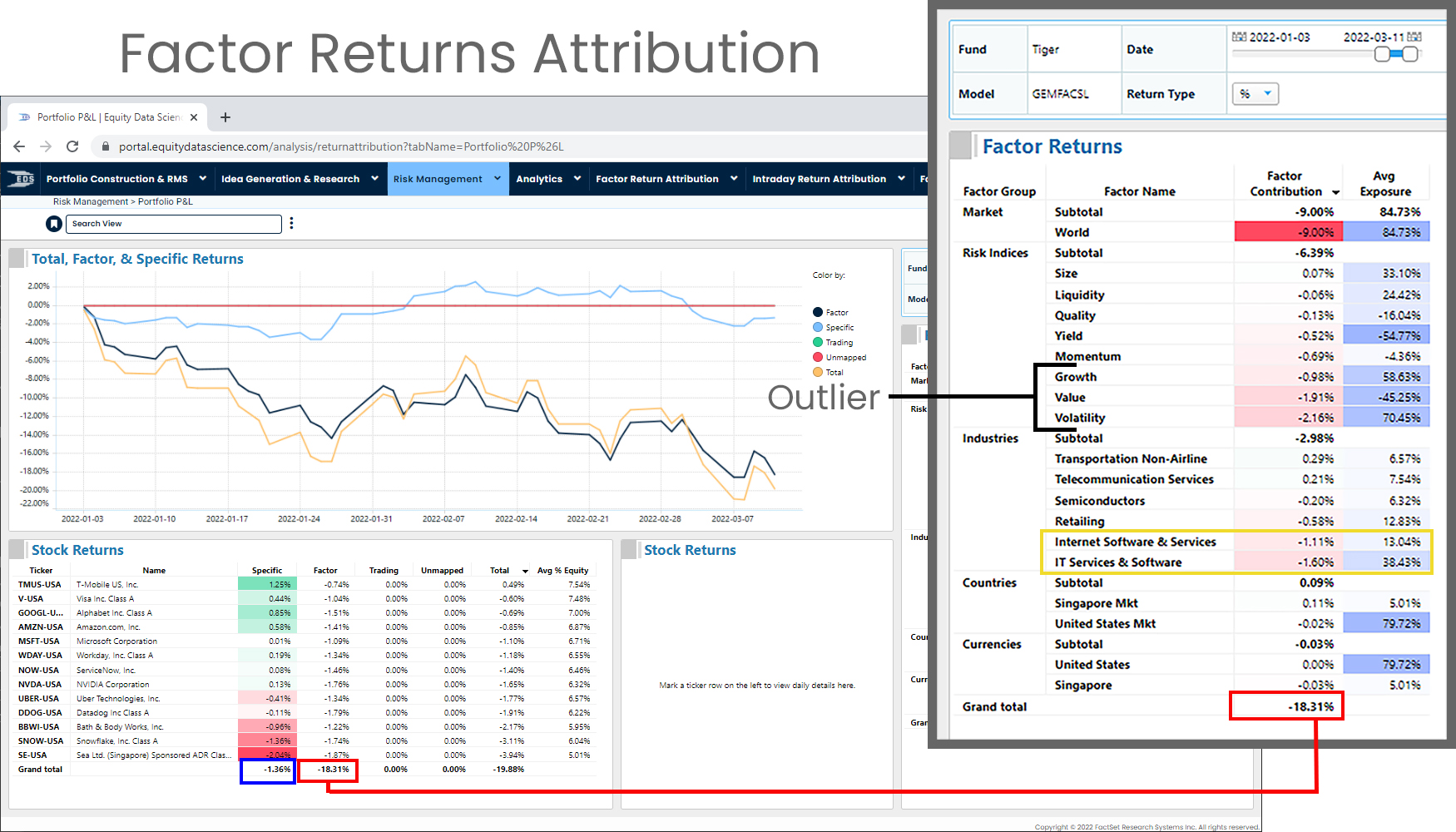Open the Return Type percent dropdown

[x=1255, y=94]
